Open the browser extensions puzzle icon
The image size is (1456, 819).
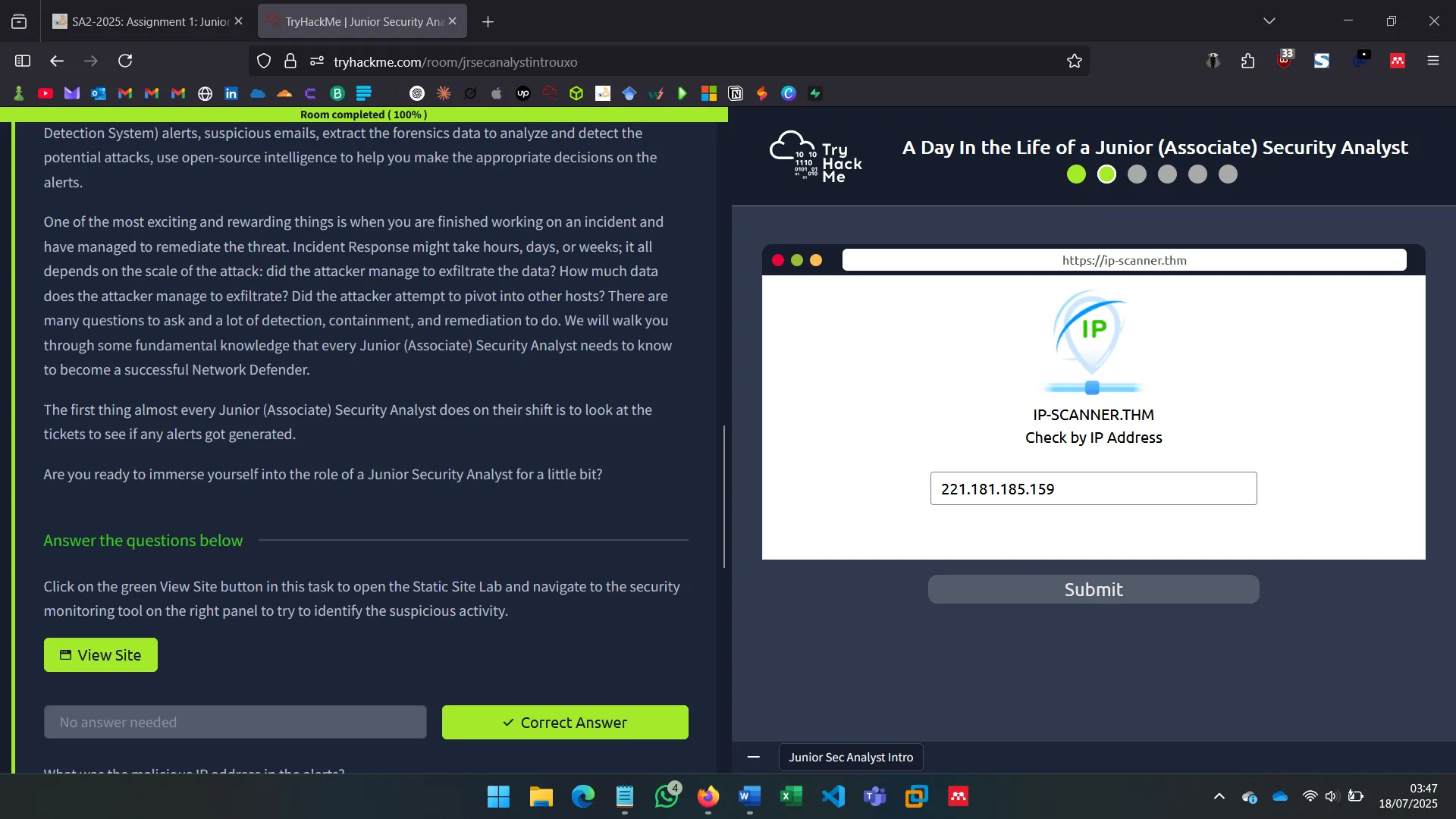pyautogui.click(x=1248, y=61)
